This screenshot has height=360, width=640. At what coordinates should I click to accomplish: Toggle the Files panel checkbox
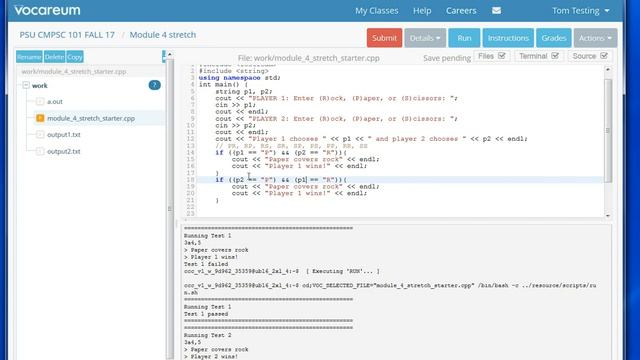pos(502,56)
